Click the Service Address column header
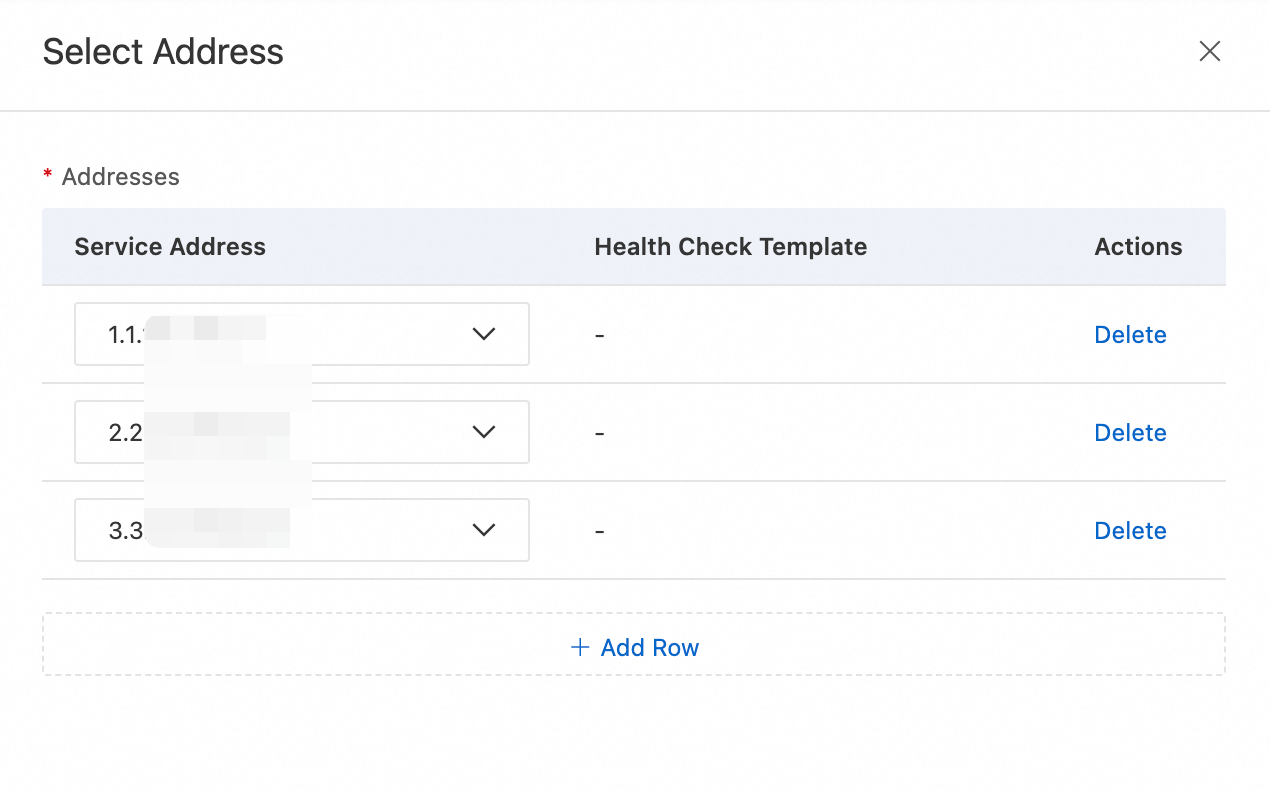The width and height of the screenshot is (1270, 794). point(170,247)
